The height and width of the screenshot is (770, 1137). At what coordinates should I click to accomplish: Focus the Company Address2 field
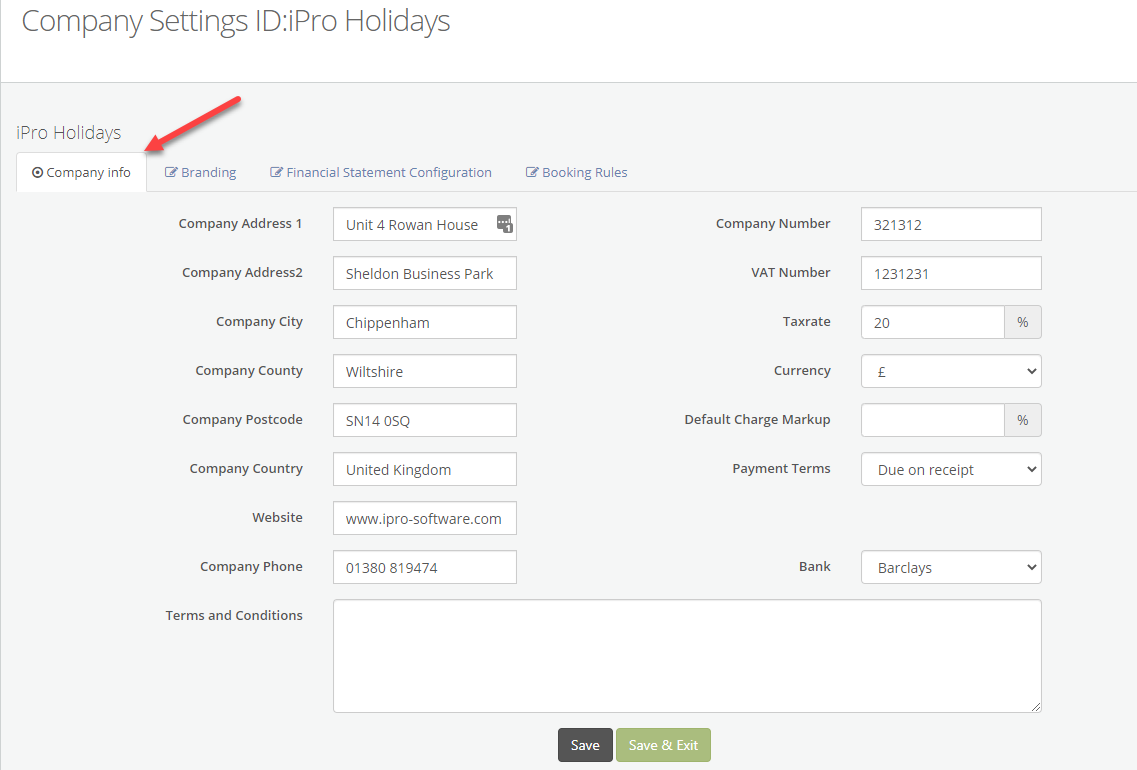pyautogui.click(x=425, y=273)
